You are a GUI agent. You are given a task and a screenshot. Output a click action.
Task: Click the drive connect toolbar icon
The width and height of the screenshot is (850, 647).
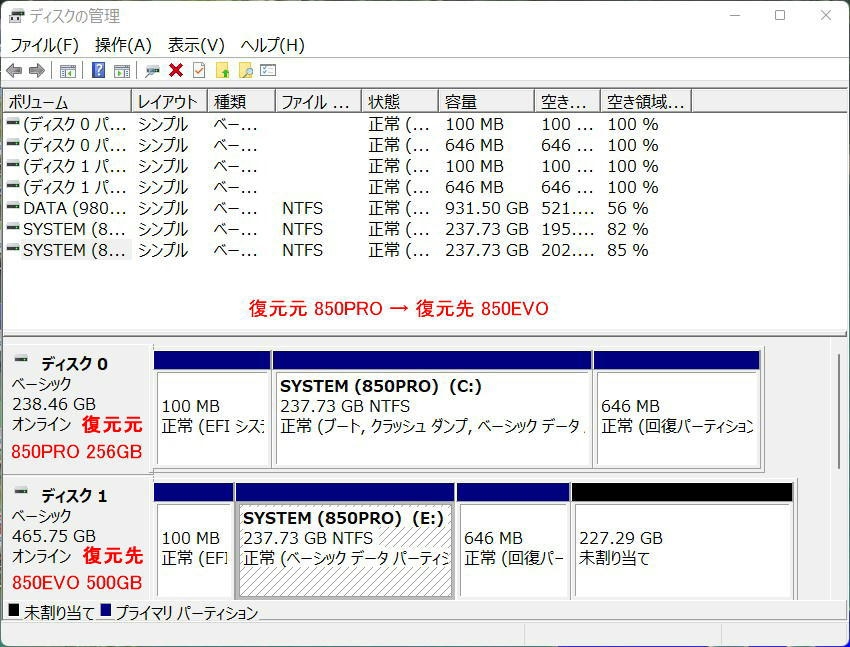pyautogui.click(x=152, y=71)
